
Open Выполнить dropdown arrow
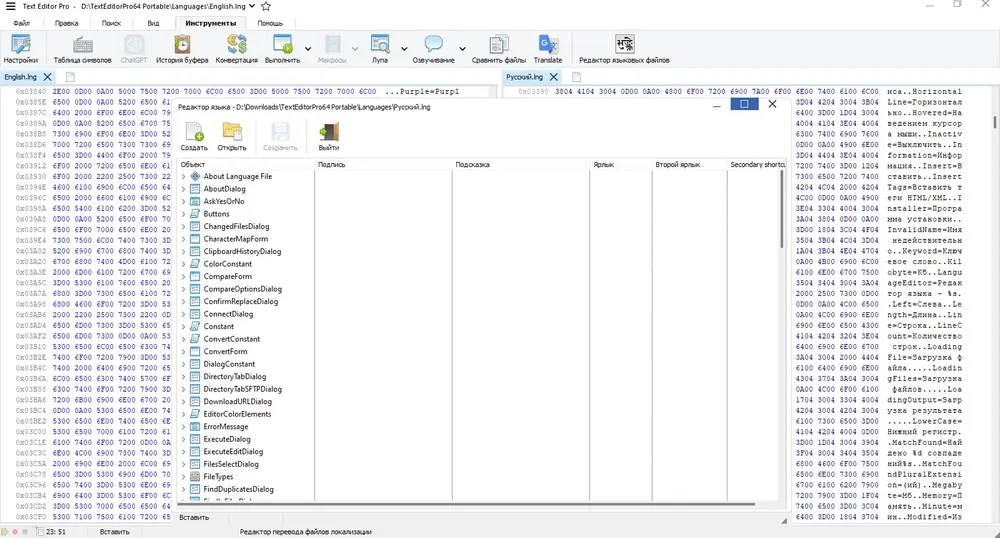(x=308, y=49)
